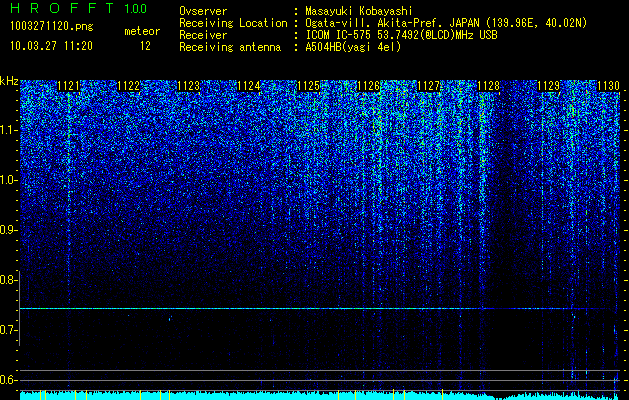Viewport: 629px width, 400px height.
Task: Click time marker 1126
Action: 368,86
